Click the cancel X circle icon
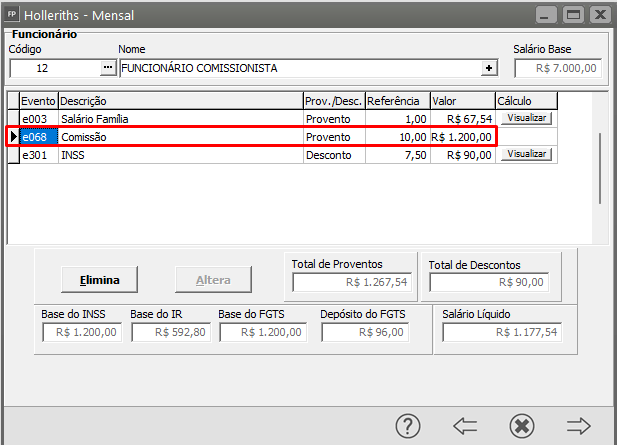 coord(521,425)
